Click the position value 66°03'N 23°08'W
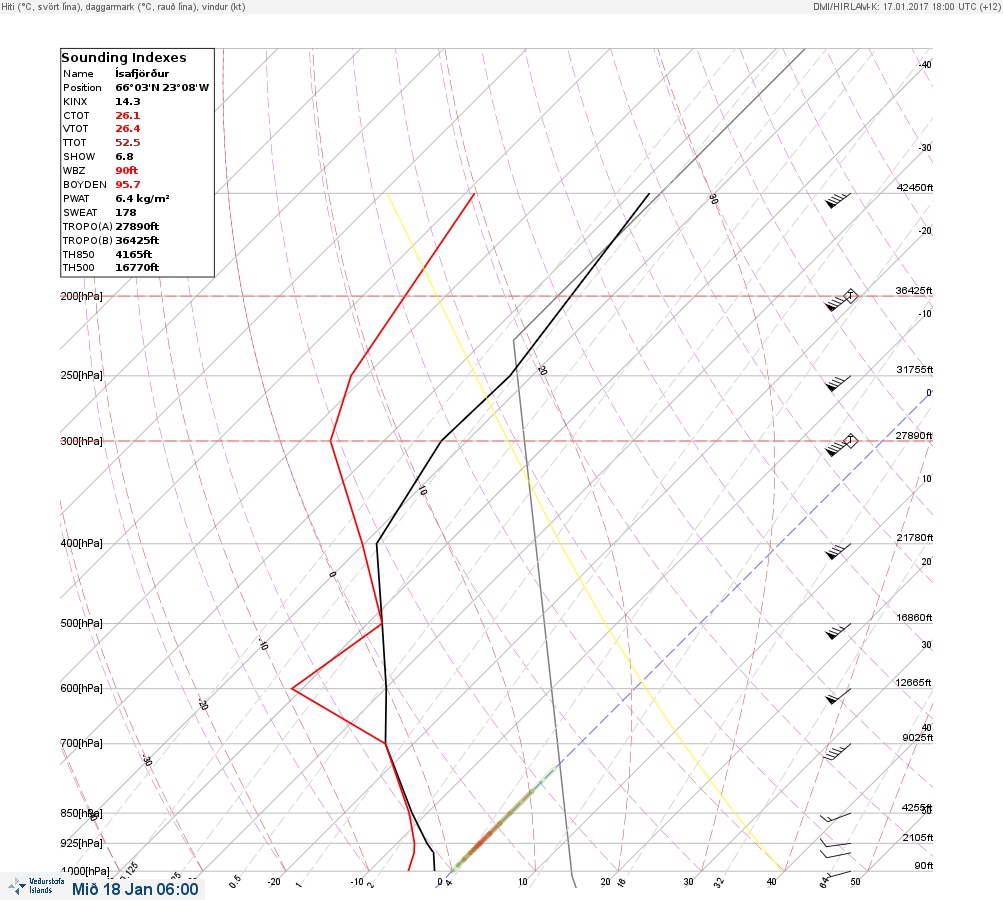This screenshot has width=1003, height=900. [x=162, y=88]
